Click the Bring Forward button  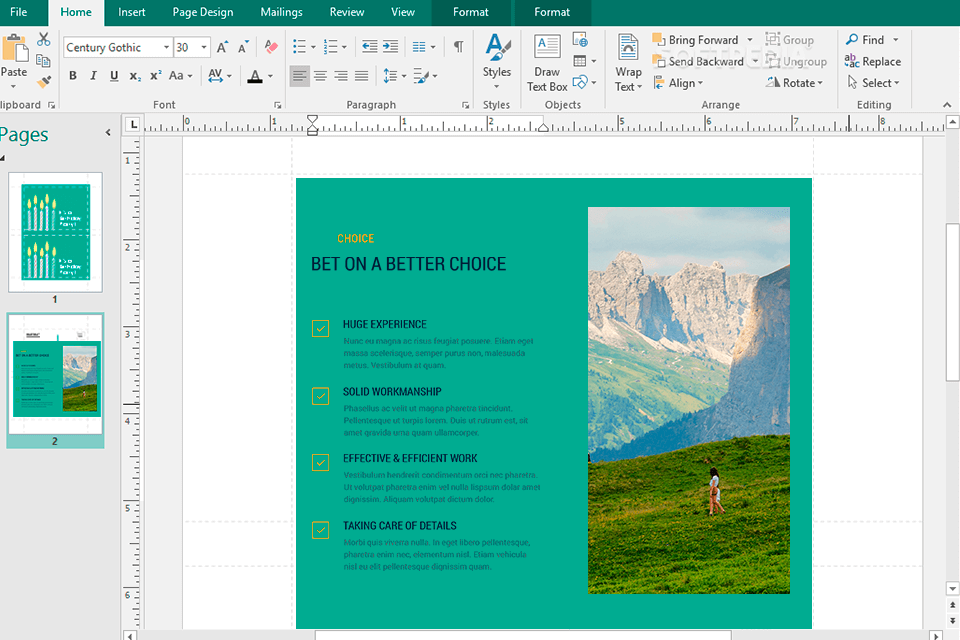click(701, 39)
